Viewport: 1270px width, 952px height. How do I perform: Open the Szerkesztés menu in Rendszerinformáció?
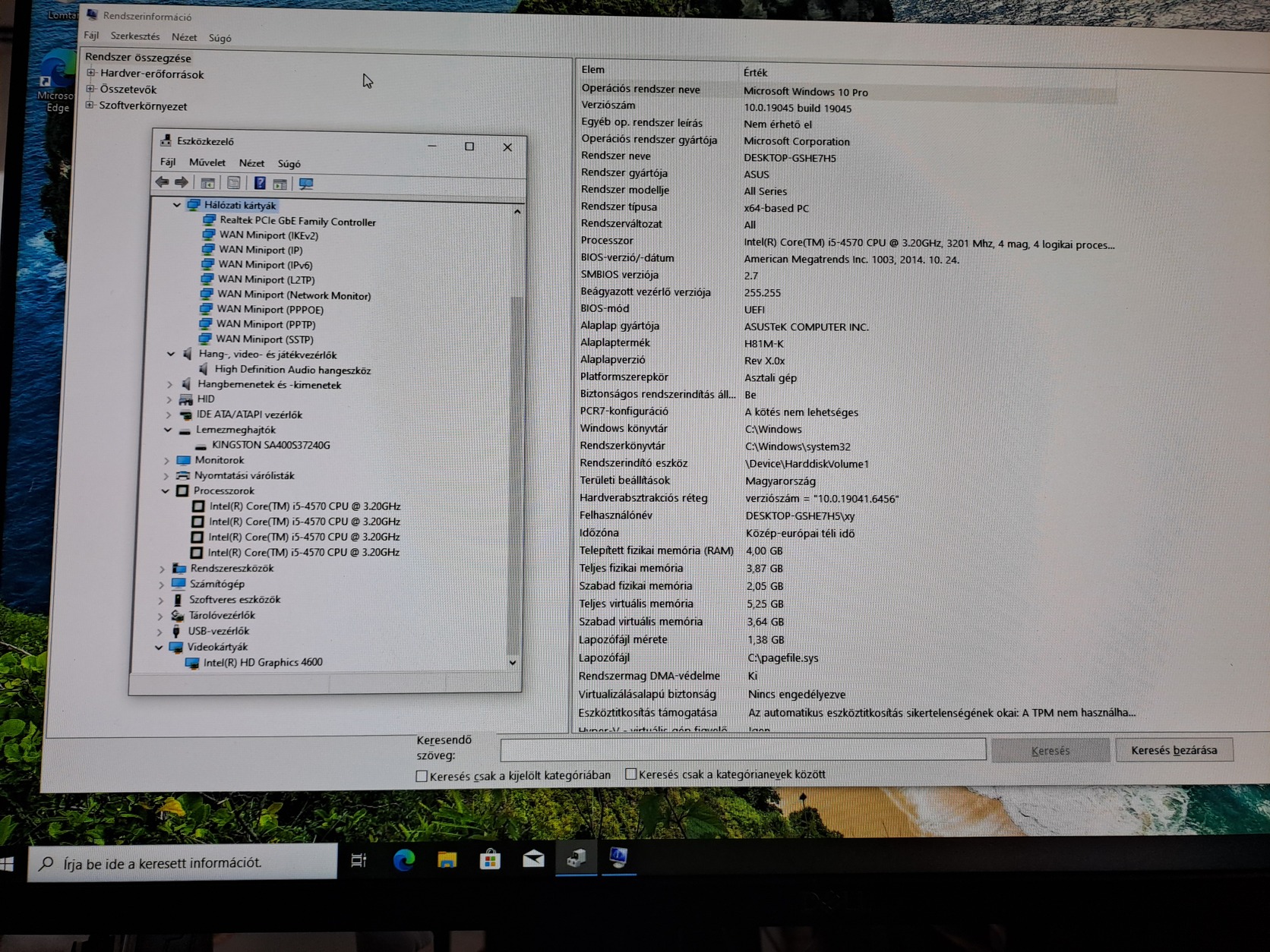[x=135, y=36]
